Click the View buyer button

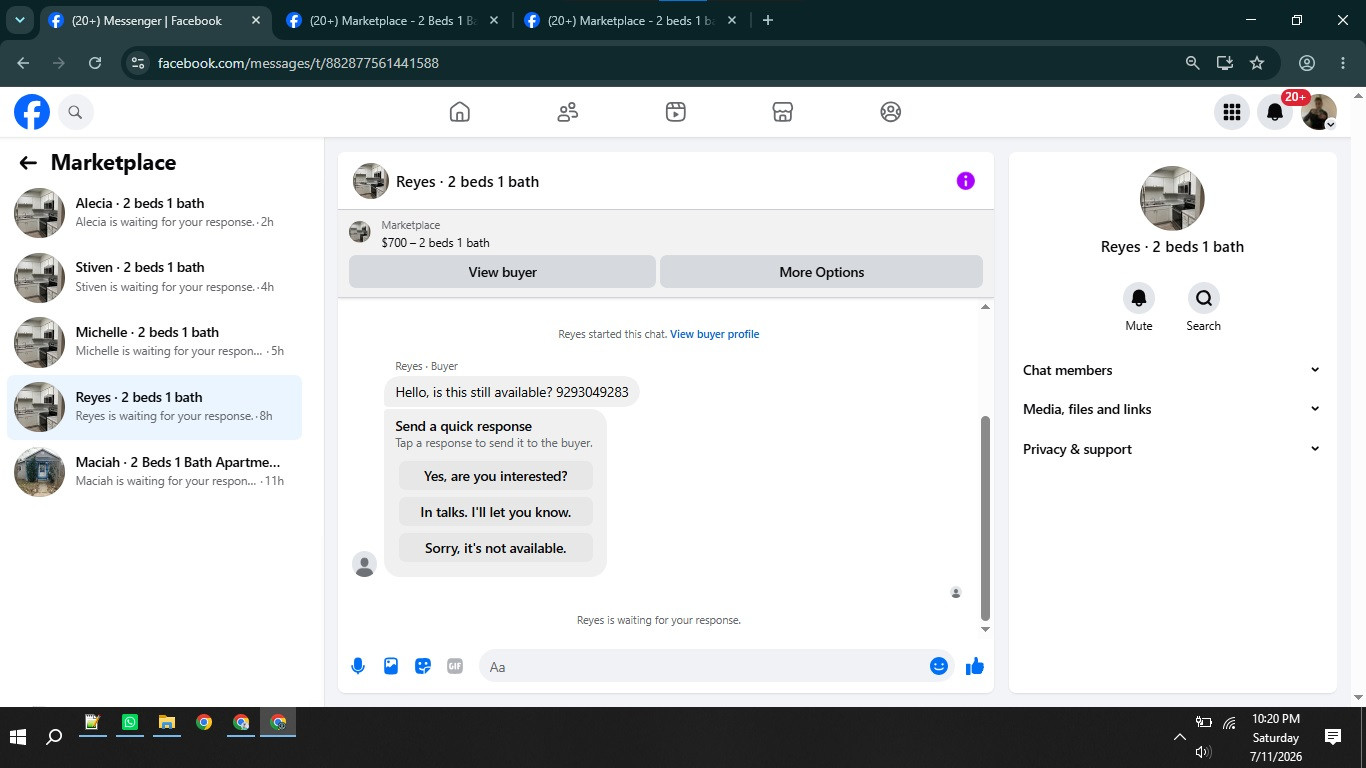click(502, 272)
